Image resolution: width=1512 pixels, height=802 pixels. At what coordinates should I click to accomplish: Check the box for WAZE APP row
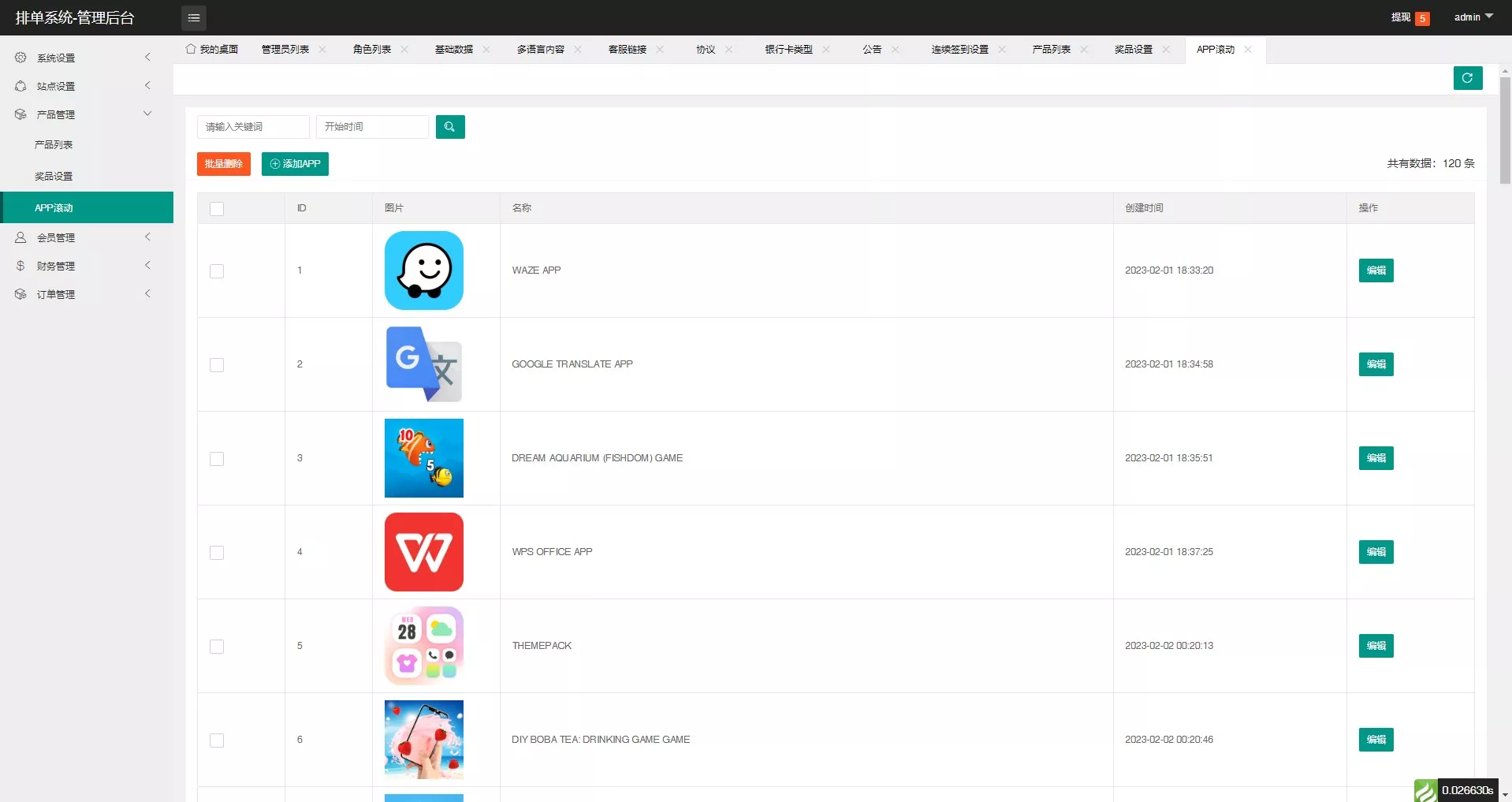[217, 271]
